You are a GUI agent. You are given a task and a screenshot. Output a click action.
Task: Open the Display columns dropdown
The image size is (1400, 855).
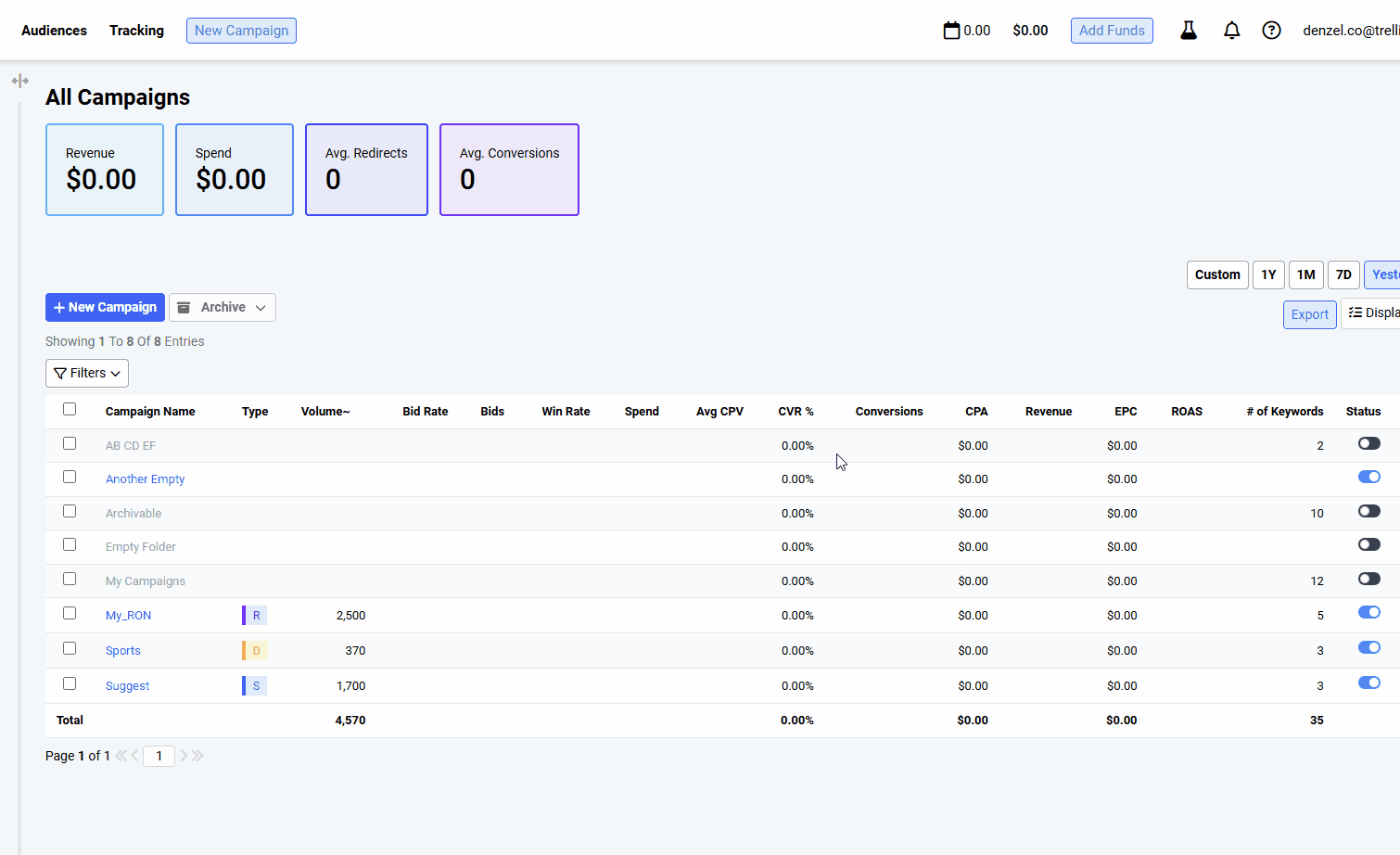(1372, 313)
